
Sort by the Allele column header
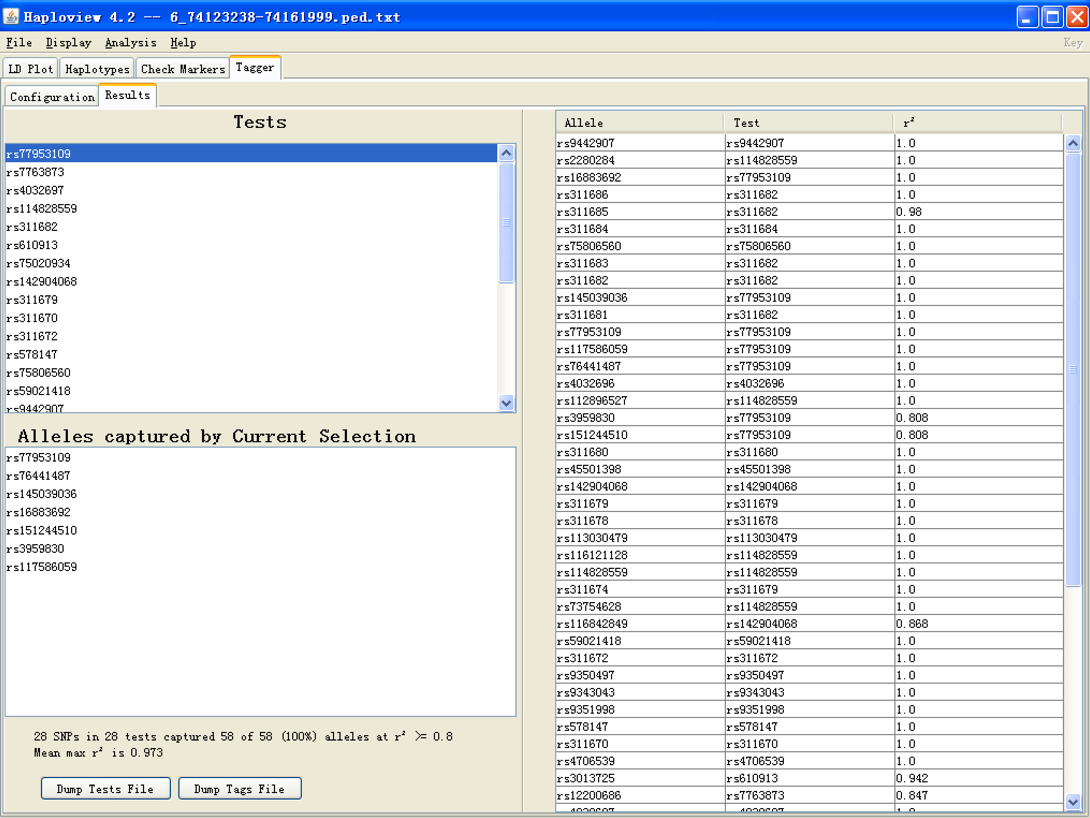point(640,123)
